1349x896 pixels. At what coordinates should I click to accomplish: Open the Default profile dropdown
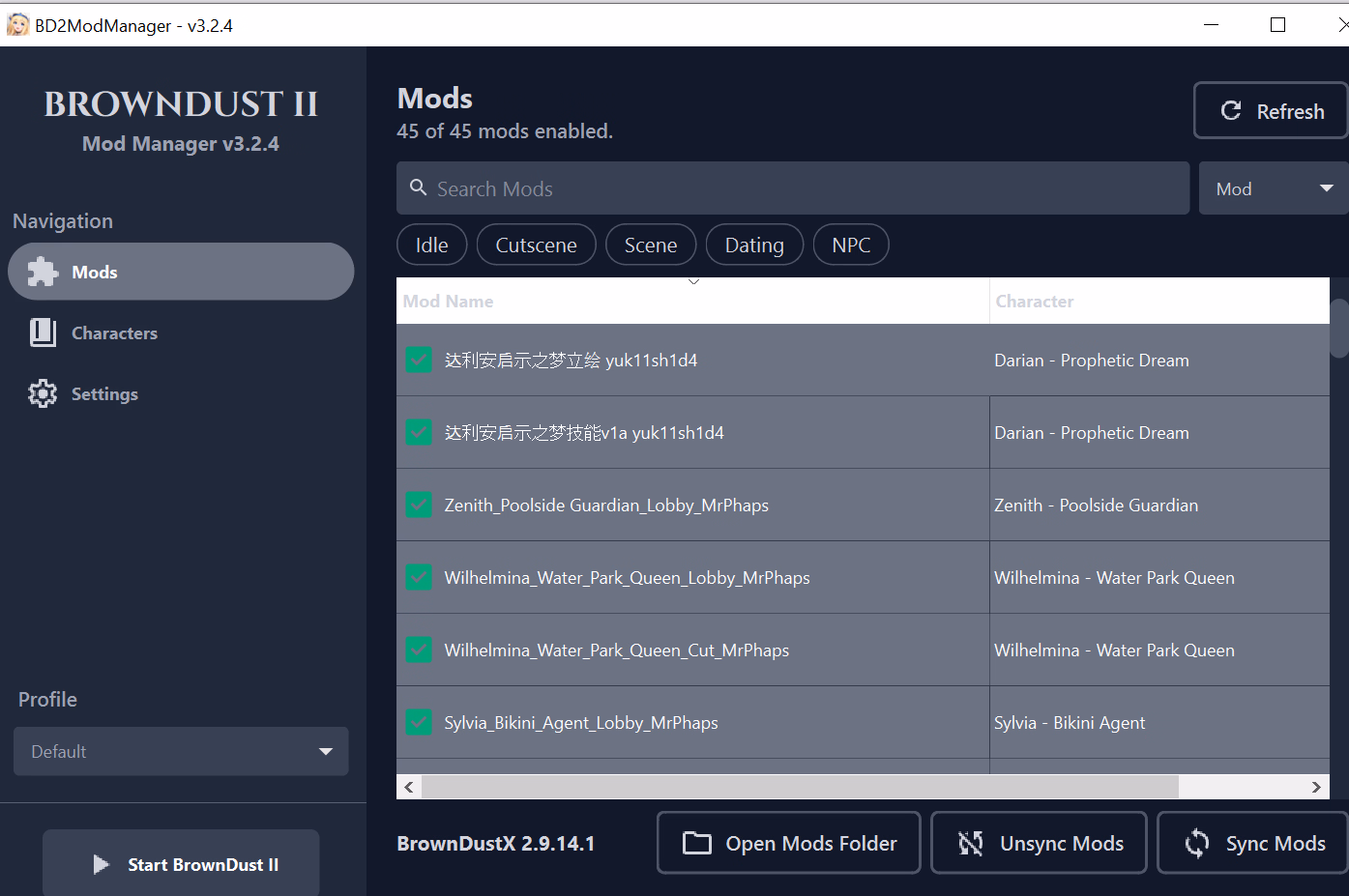click(181, 751)
